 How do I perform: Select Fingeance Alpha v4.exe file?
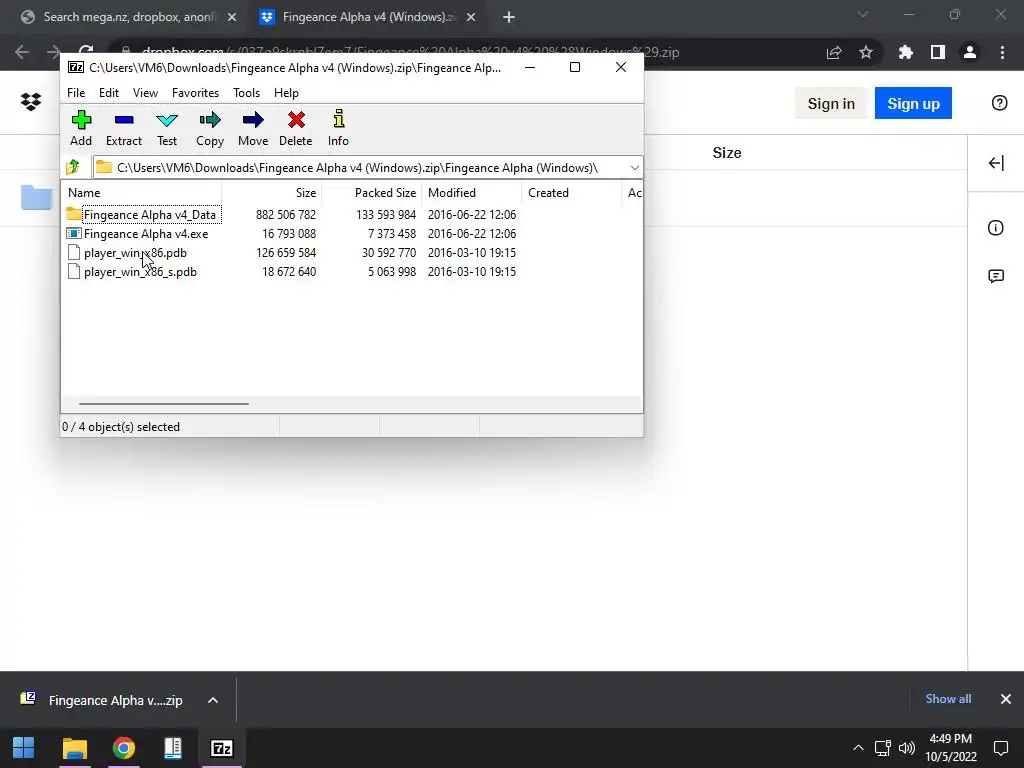(146, 234)
